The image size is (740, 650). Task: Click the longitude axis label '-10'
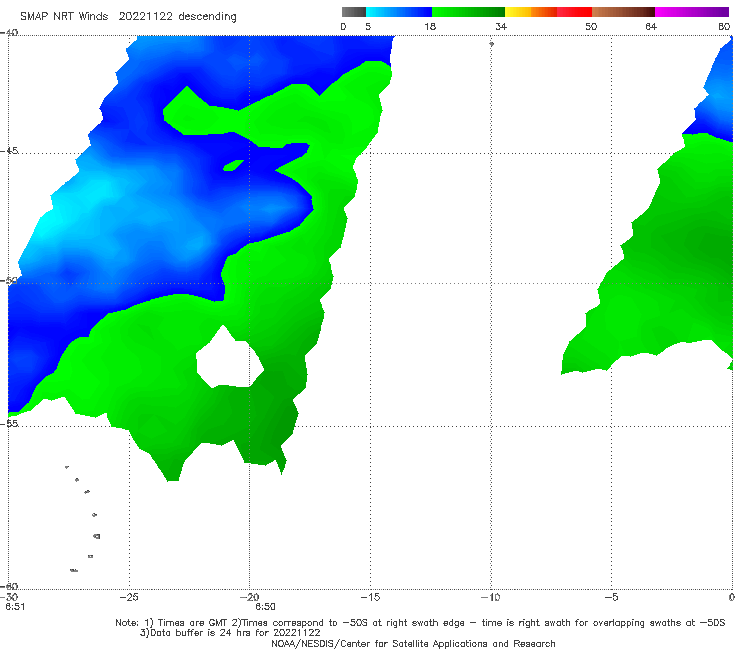(x=491, y=597)
